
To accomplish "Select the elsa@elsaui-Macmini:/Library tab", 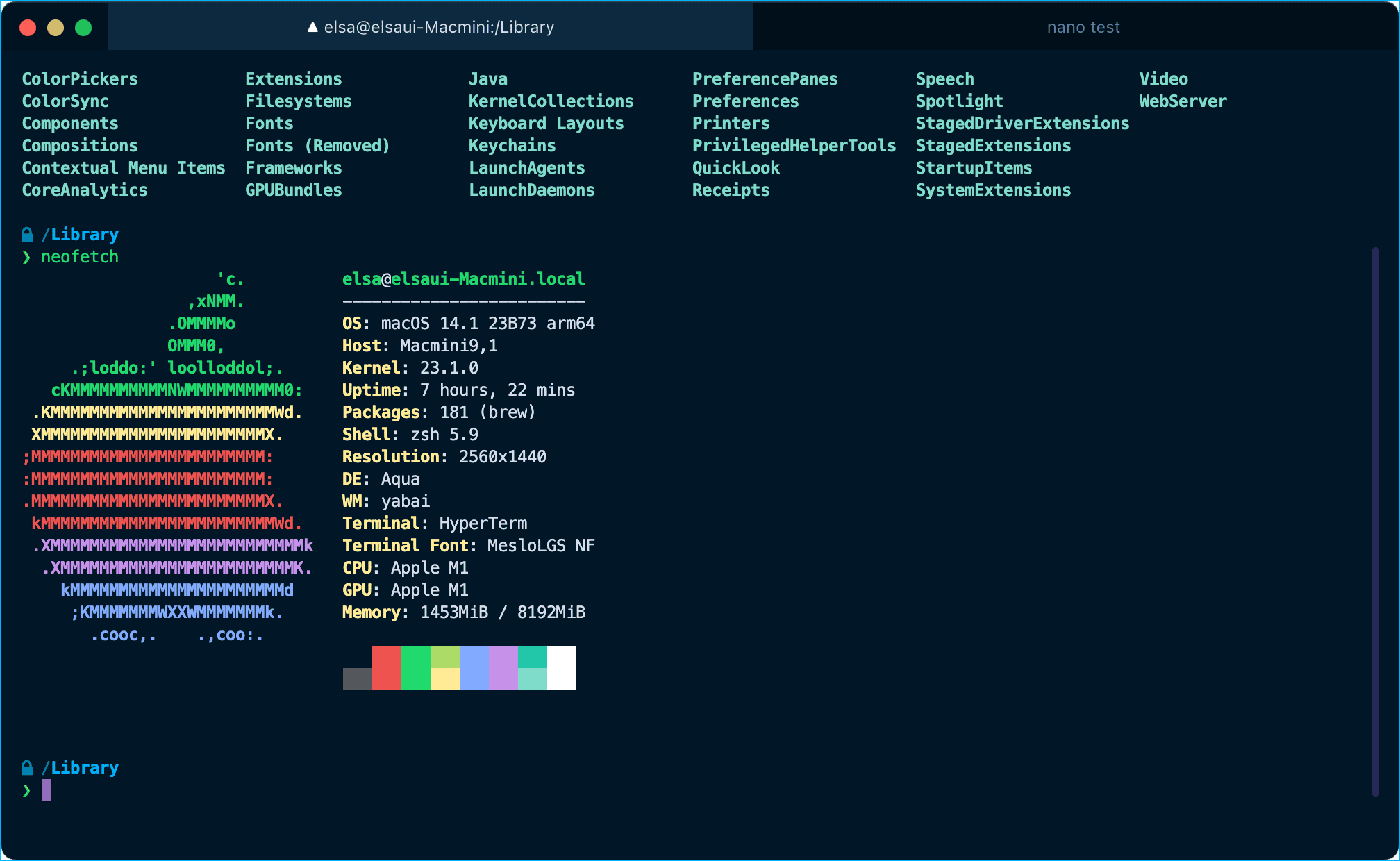I will (431, 27).
